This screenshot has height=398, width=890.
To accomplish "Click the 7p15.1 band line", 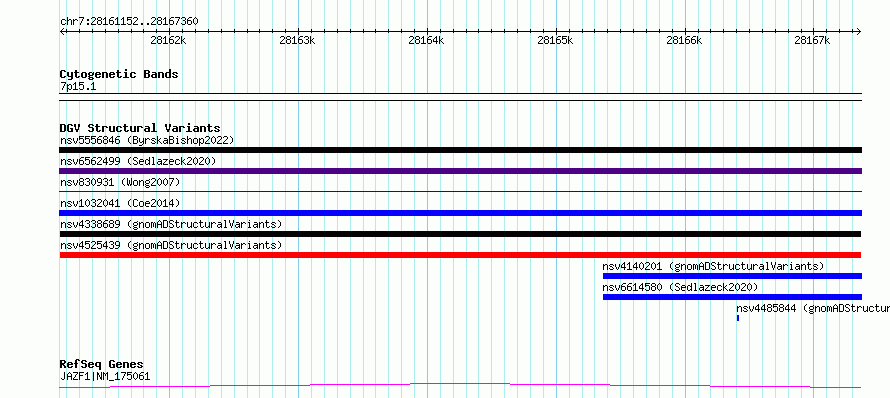I will pyautogui.click(x=460, y=97).
